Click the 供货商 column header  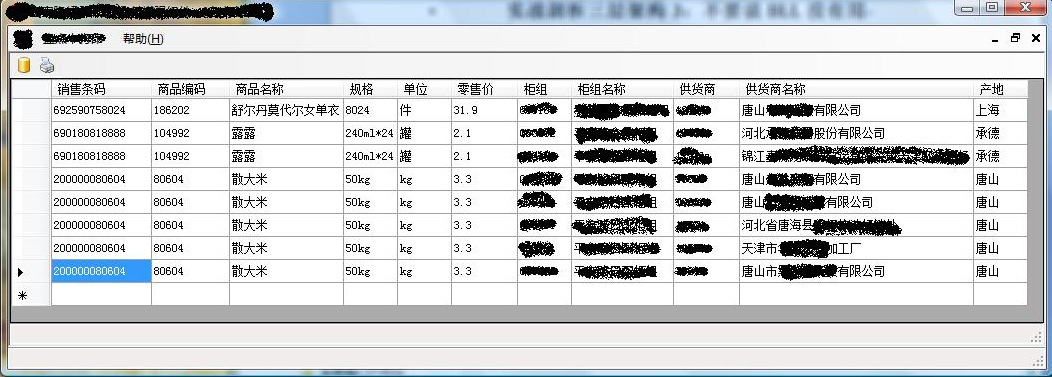coord(706,89)
